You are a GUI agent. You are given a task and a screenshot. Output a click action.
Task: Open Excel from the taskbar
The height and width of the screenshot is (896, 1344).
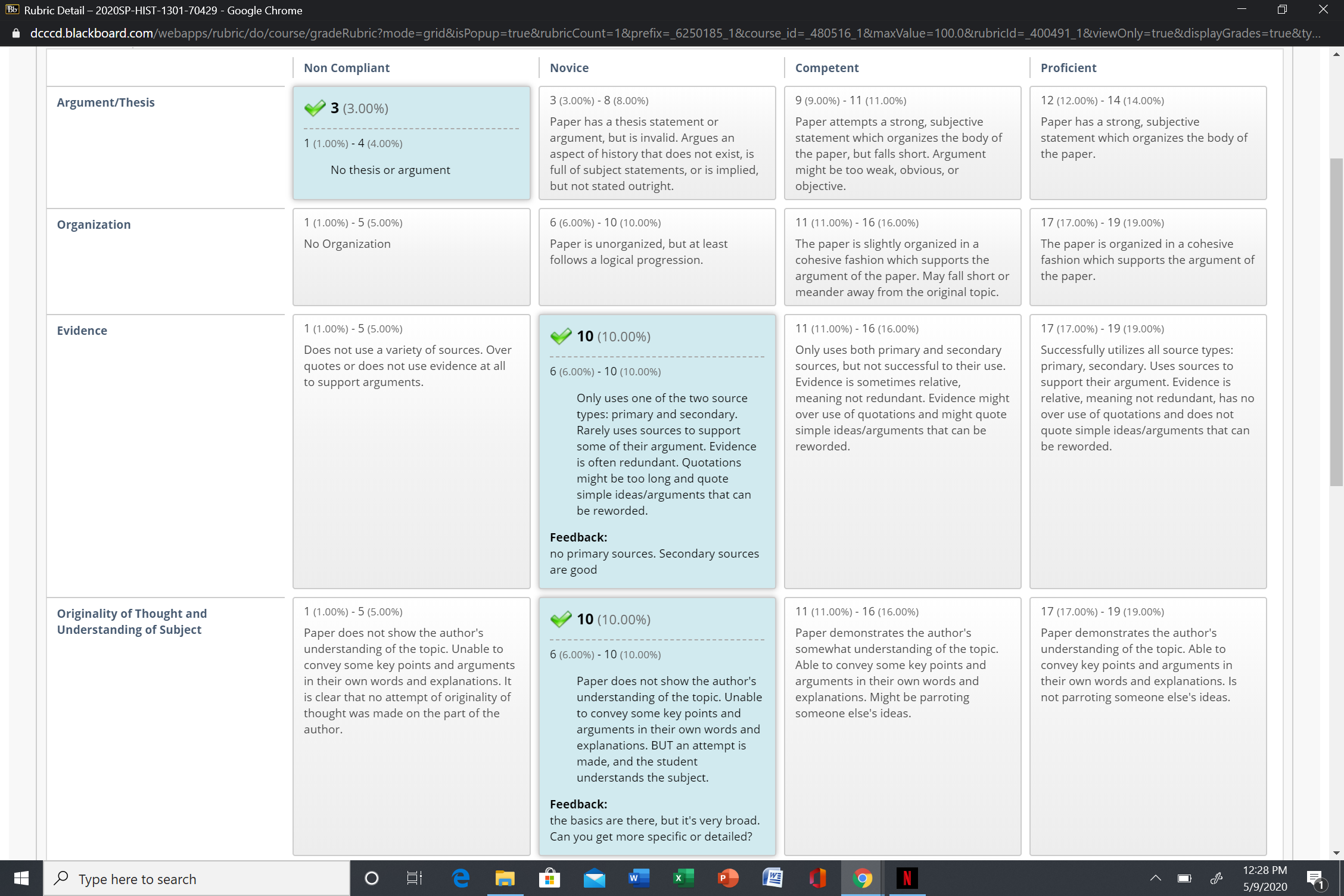coord(683,878)
